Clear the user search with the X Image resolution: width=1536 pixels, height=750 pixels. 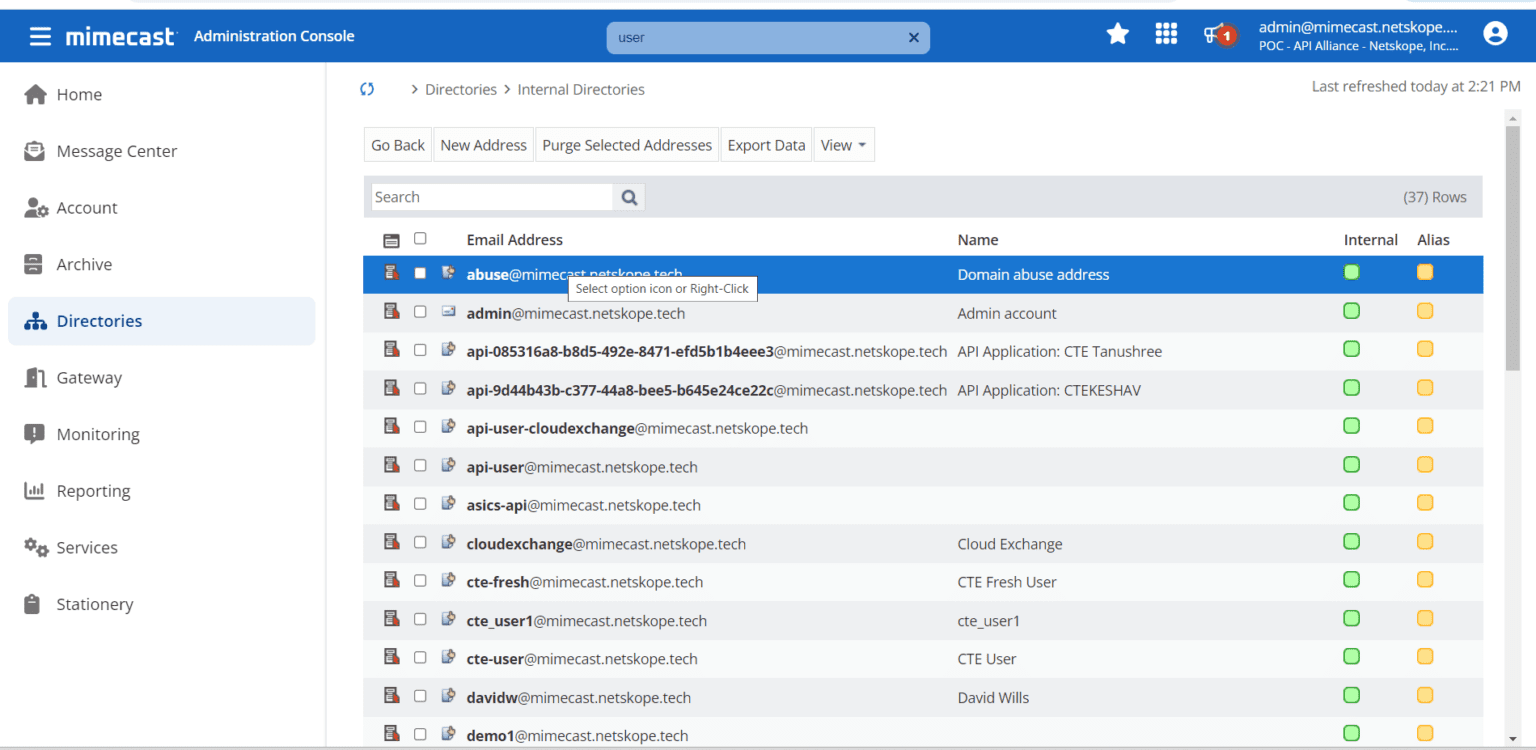[x=913, y=37]
